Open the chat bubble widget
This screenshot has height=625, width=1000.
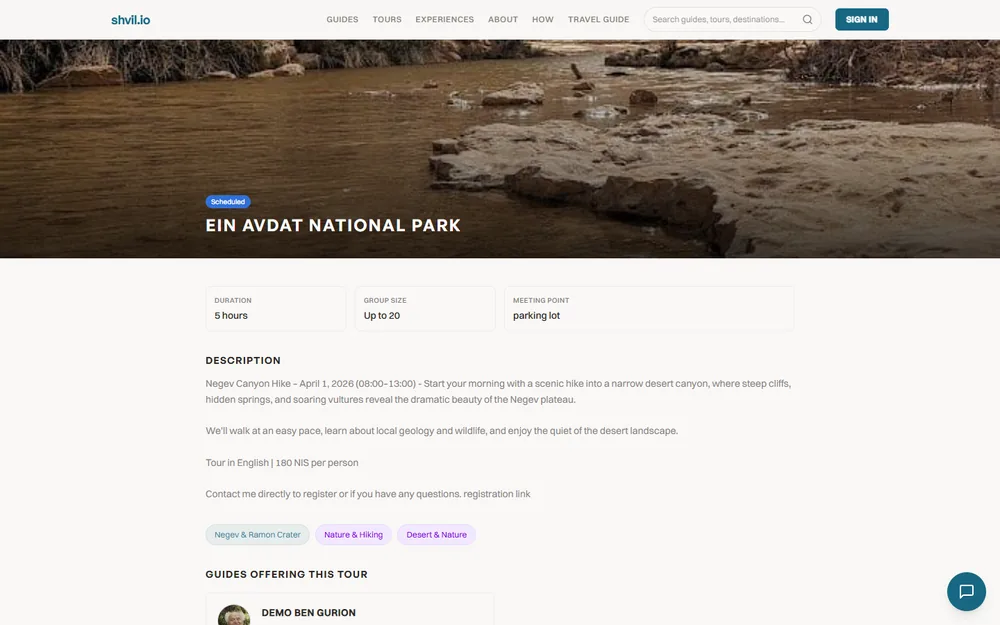966,591
